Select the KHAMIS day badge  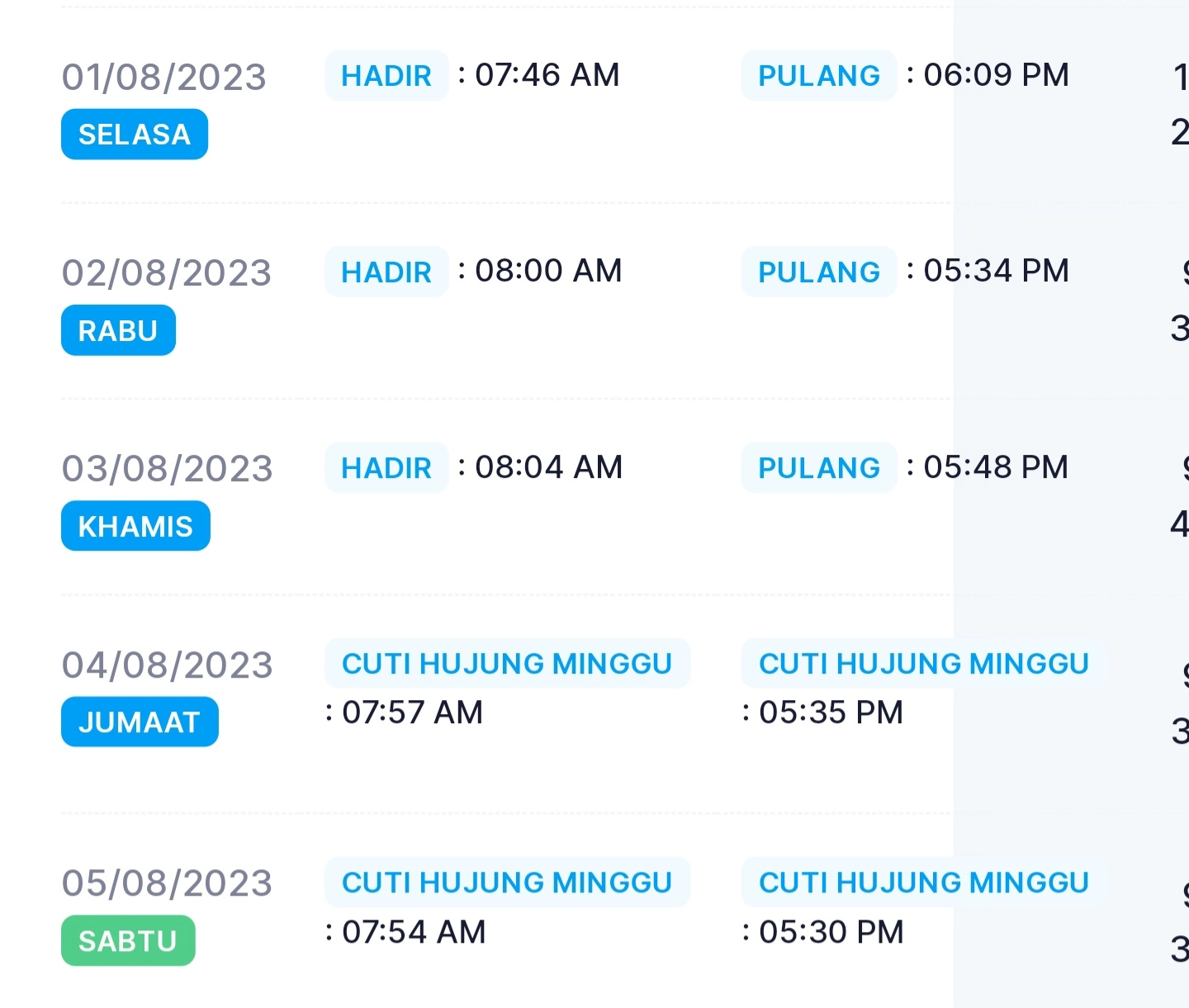point(135,526)
